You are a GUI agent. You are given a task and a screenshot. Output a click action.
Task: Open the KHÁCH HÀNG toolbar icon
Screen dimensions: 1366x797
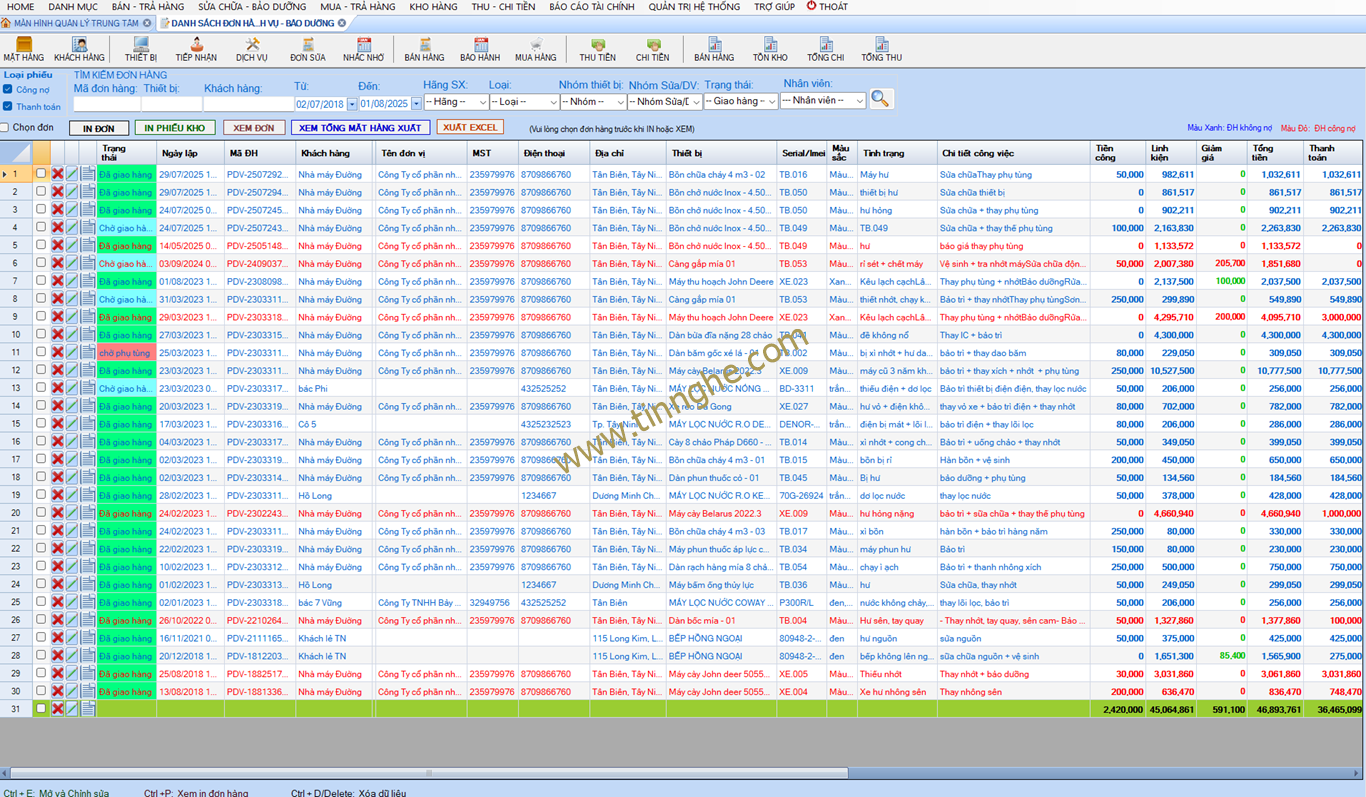[x=79, y=49]
